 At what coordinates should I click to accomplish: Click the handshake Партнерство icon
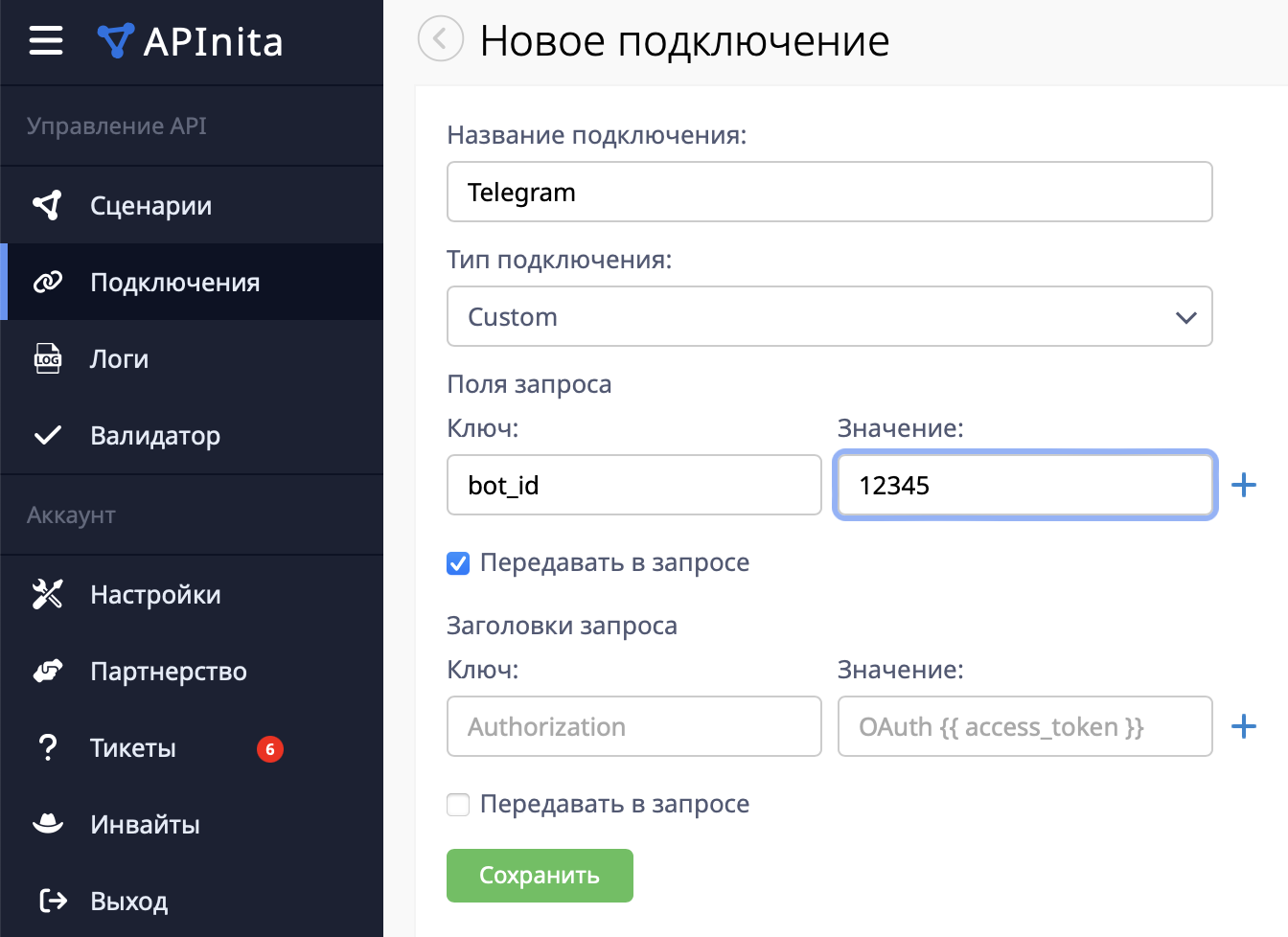(46, 670)
